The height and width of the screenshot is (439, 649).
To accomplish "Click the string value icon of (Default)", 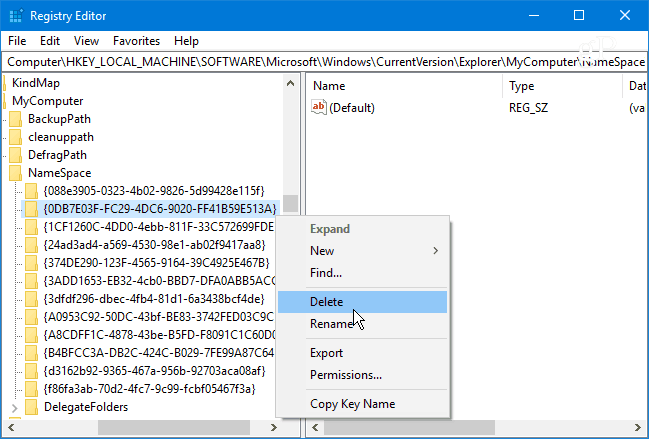I will point(319,108).
